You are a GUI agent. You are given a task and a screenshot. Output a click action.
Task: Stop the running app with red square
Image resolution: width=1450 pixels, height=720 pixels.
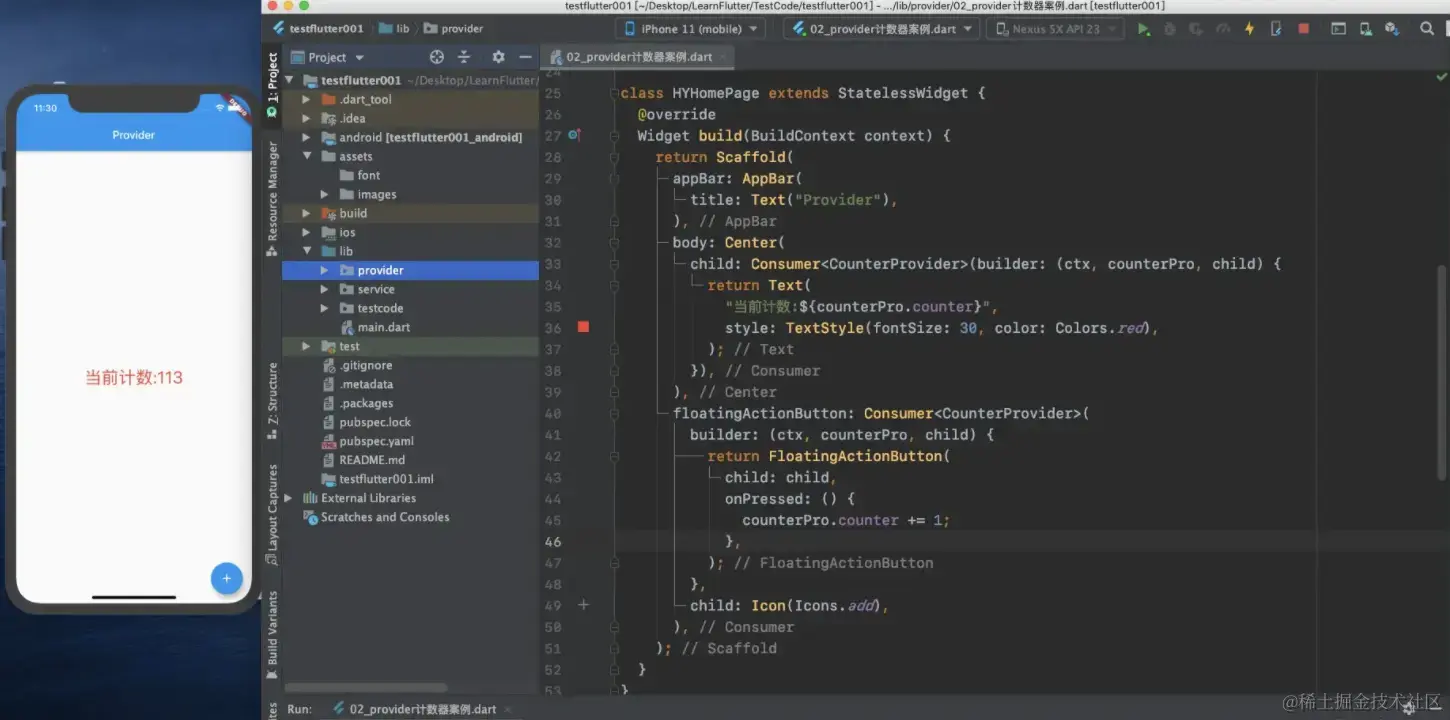[1303, 29]
